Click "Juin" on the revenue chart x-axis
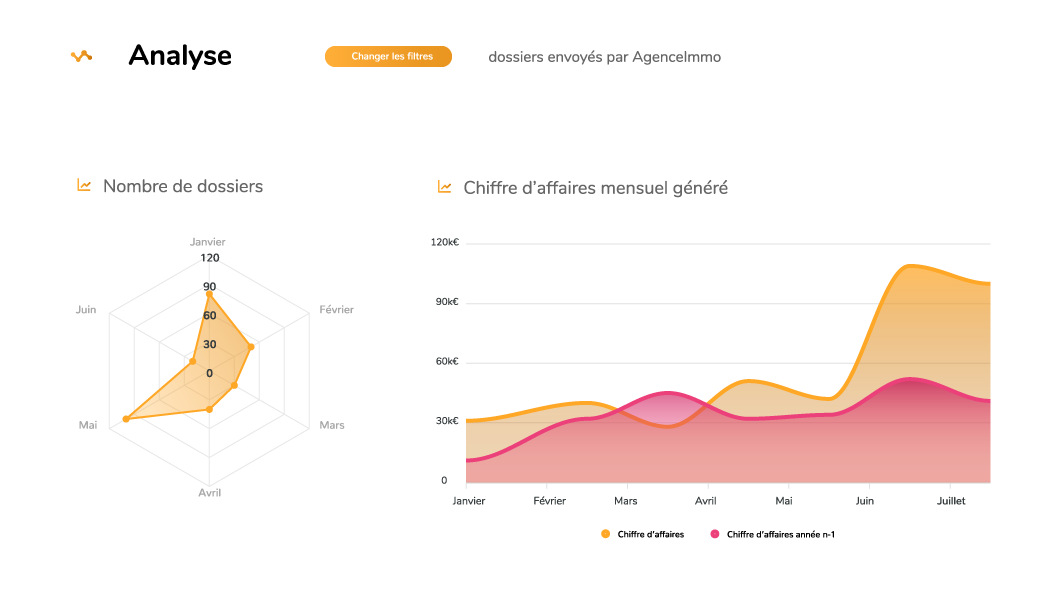Image resolution: width=1037 pixels, height=616 pixels. (865, 501)
